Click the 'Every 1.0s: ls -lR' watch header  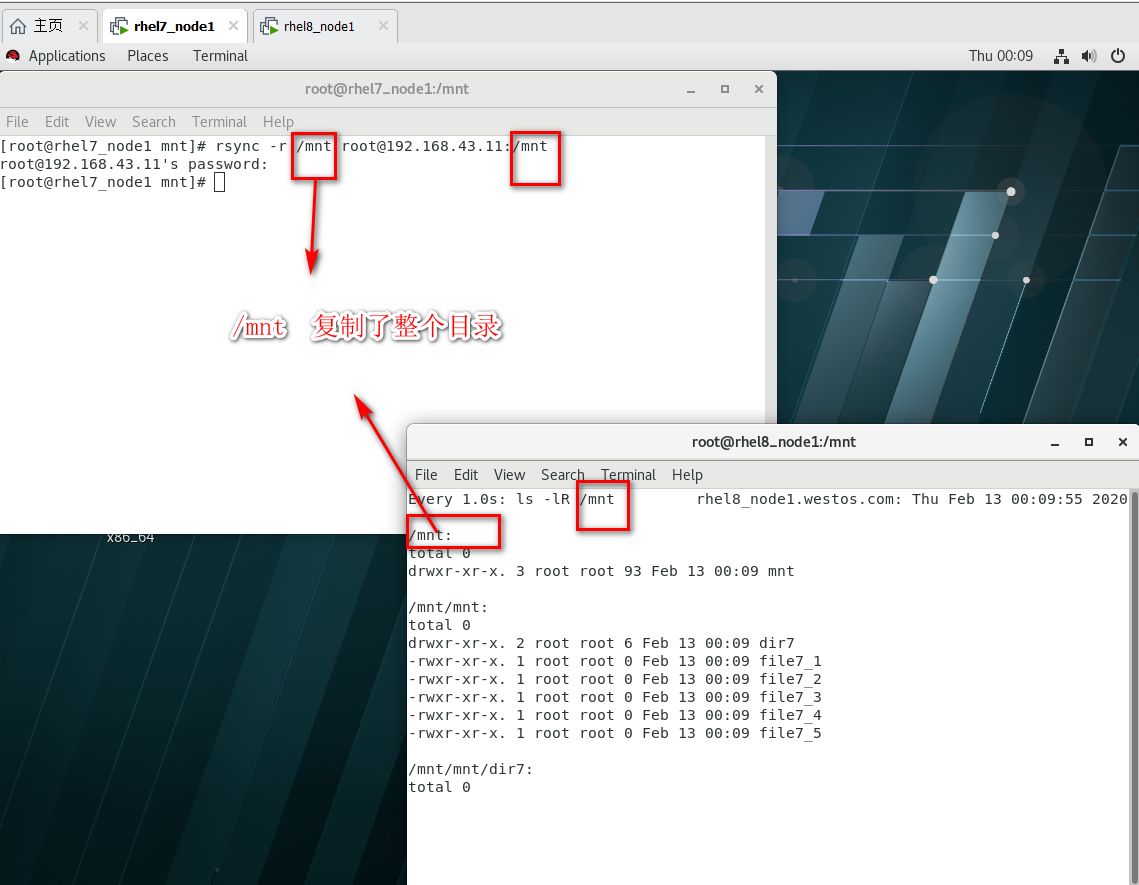tap(489, 499)
